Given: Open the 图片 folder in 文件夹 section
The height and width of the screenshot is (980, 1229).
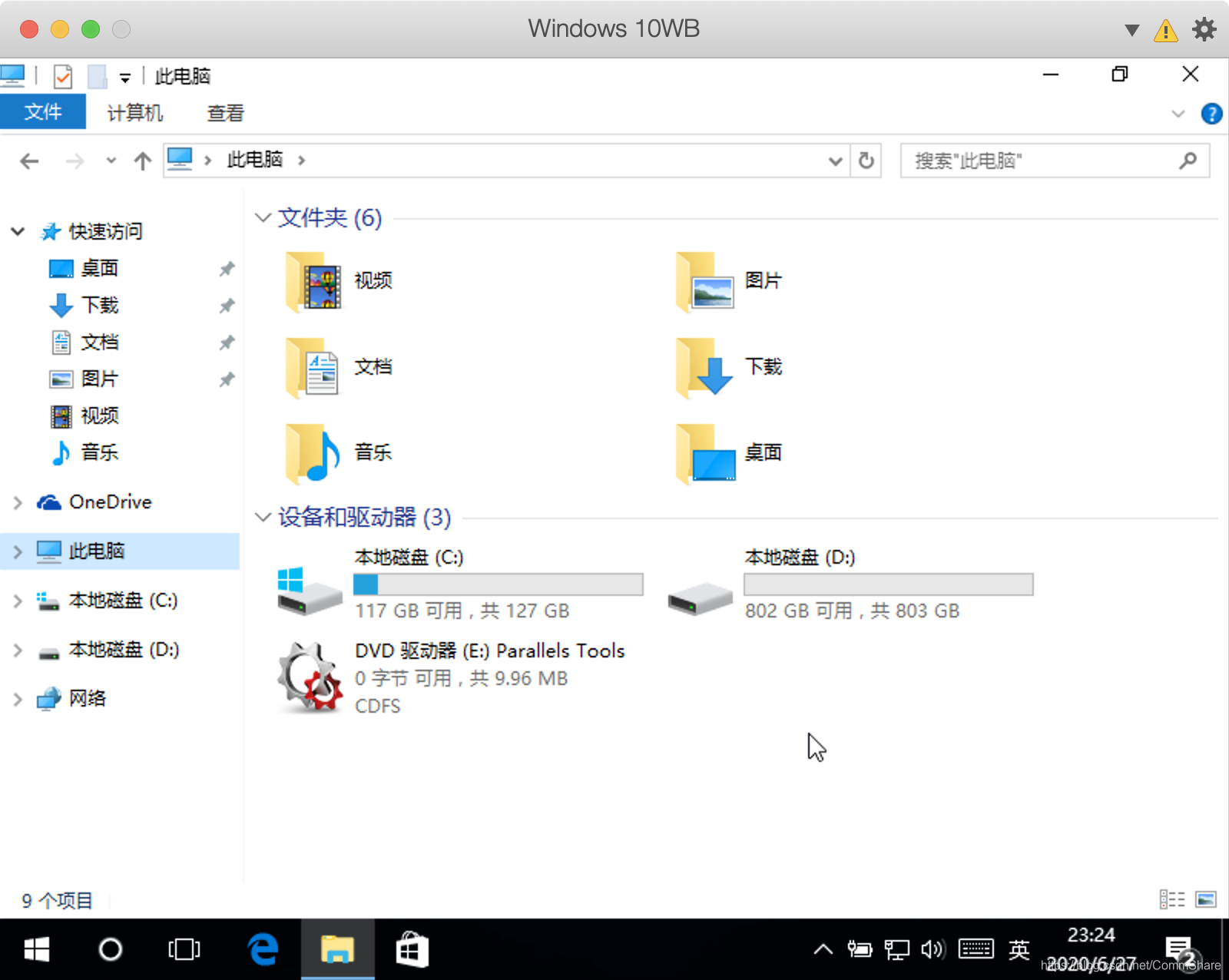Looking at the screenshot, I should [x=729, y=281].
